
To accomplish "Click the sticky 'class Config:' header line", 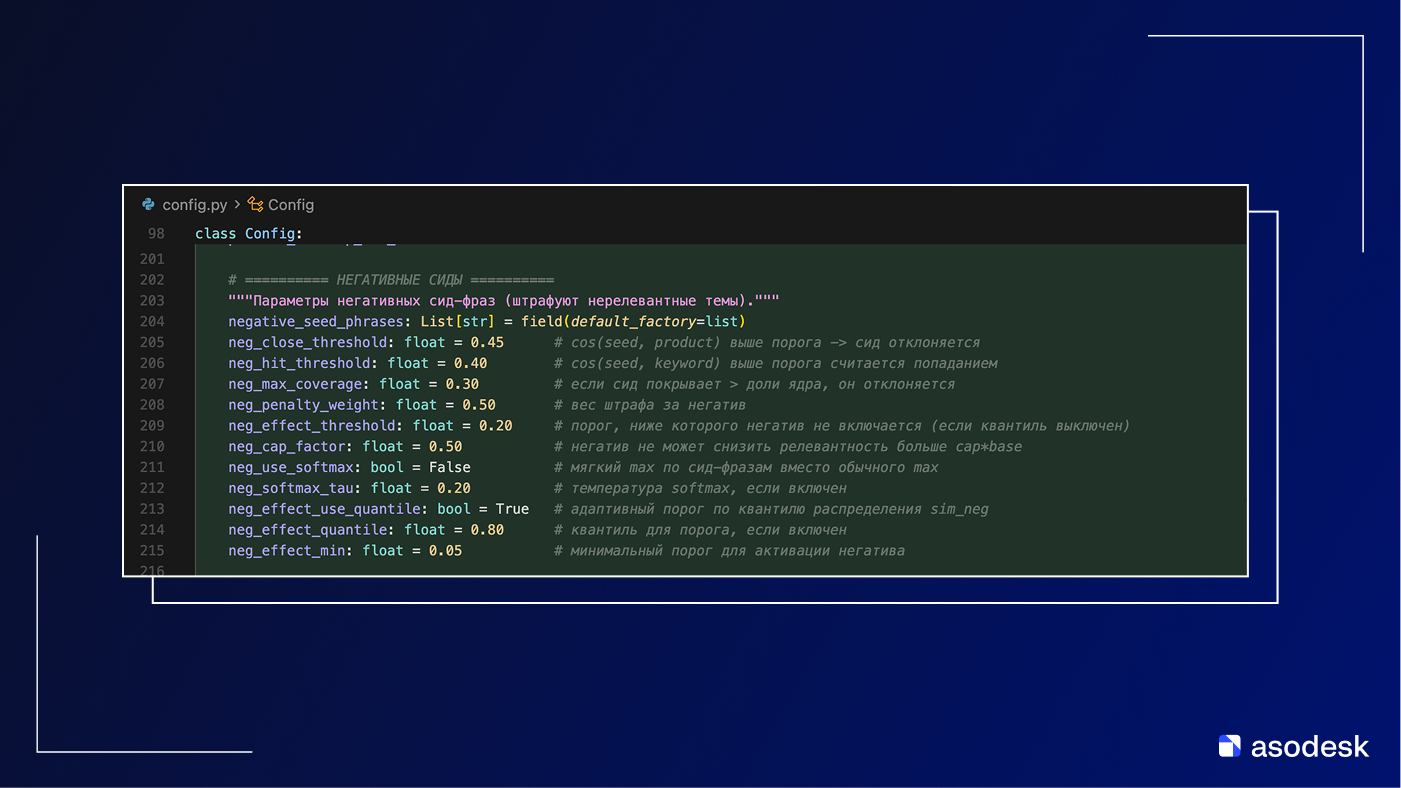I will pyautogui.click(x=248, y=234).
